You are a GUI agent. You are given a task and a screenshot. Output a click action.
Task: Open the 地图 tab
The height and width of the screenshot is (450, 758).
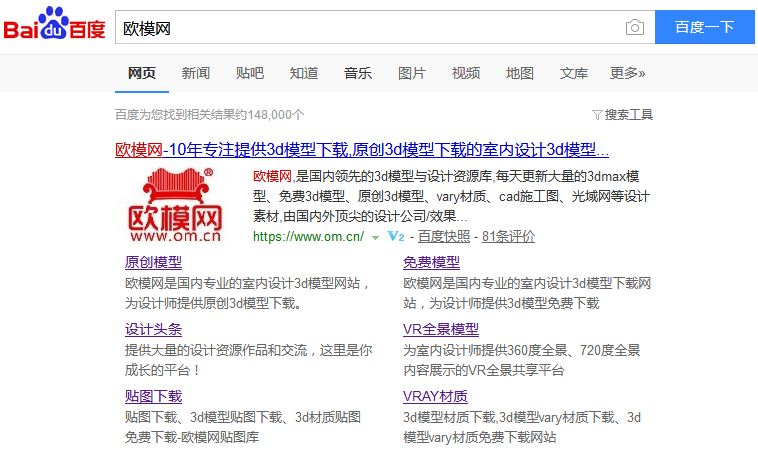520,73
